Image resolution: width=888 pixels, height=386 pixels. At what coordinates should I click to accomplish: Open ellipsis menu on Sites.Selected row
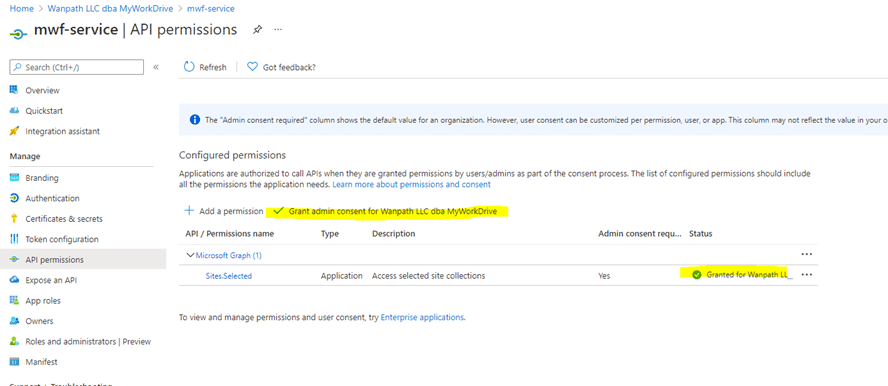(807, 275)
